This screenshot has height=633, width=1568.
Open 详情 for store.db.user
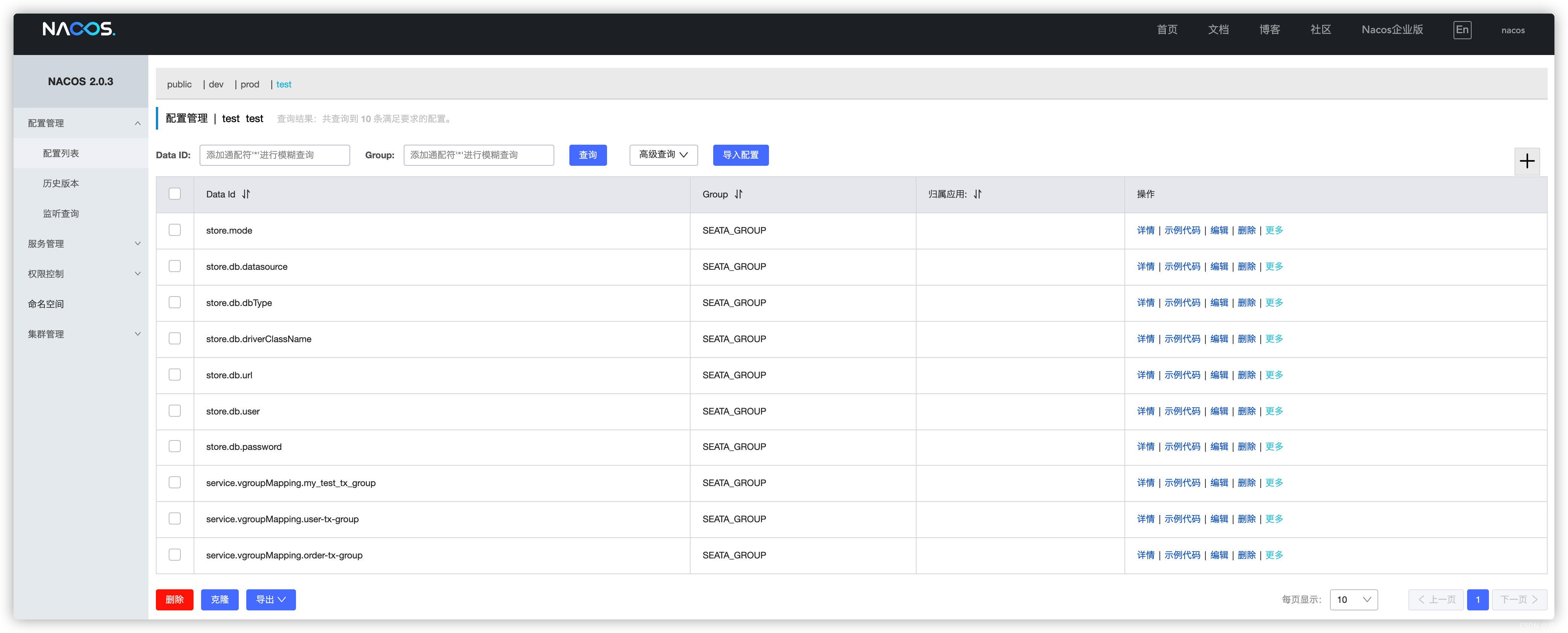1145,411
